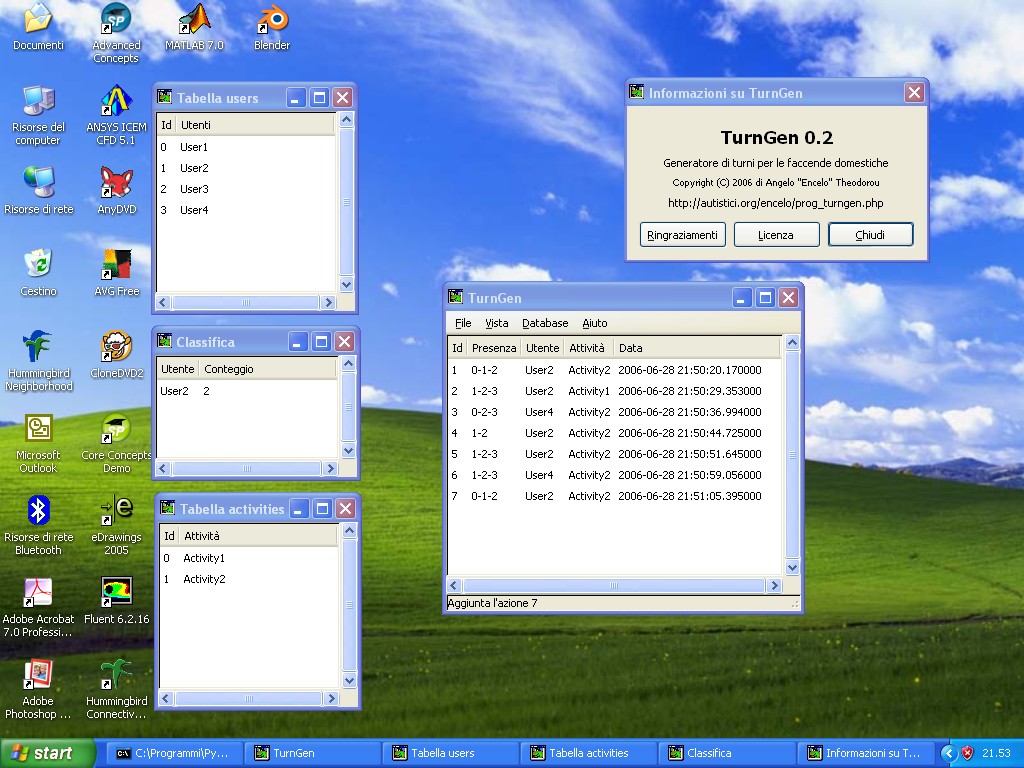Open the Database menu in TurnGen

(x=545, y=323)
